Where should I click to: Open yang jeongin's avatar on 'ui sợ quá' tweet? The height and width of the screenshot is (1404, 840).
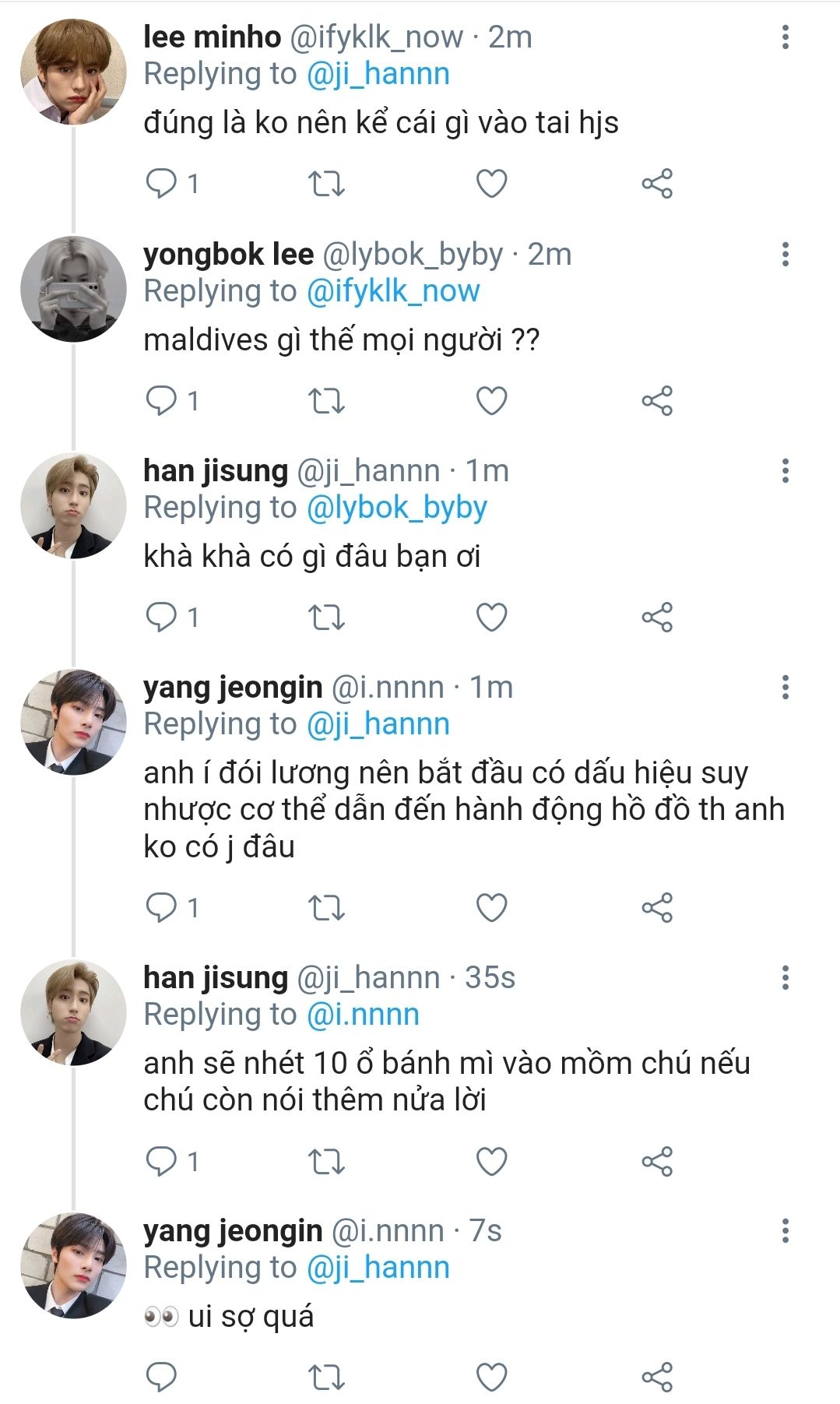click(73, 1265)
